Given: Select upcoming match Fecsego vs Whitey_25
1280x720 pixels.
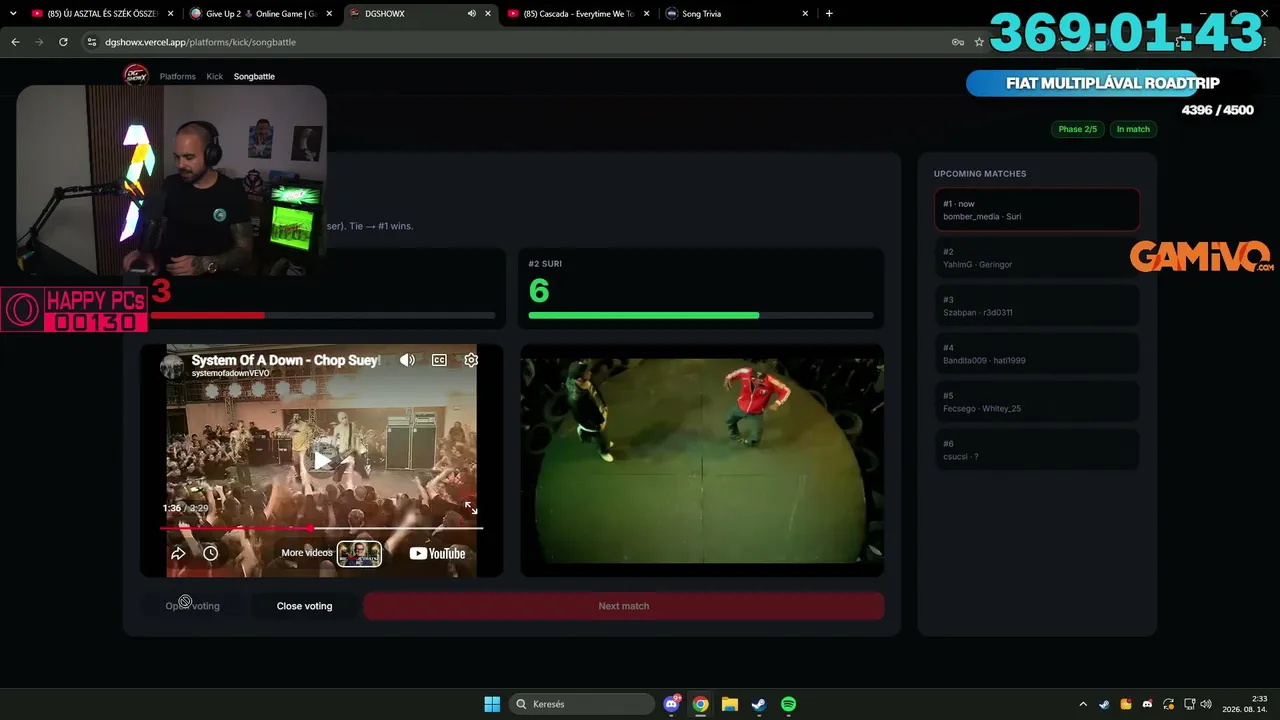Looking at the screenshot, I should [1037, 402].
